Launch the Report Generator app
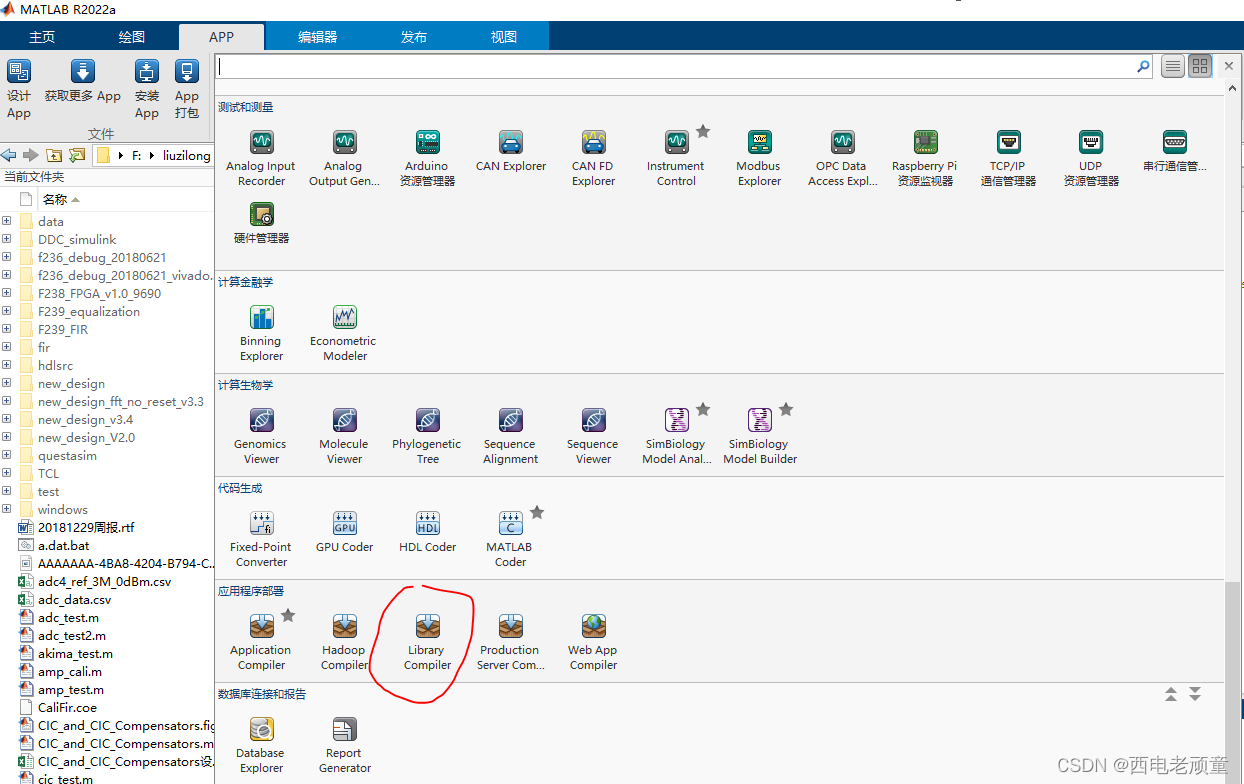1244x784 pixels. point(344,745)
